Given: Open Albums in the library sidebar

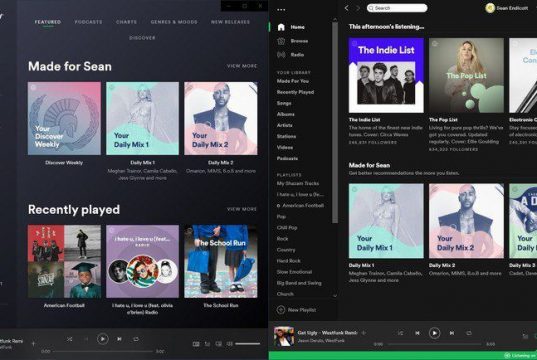Looking at the screenshot, I should click(x=286, y=114).
